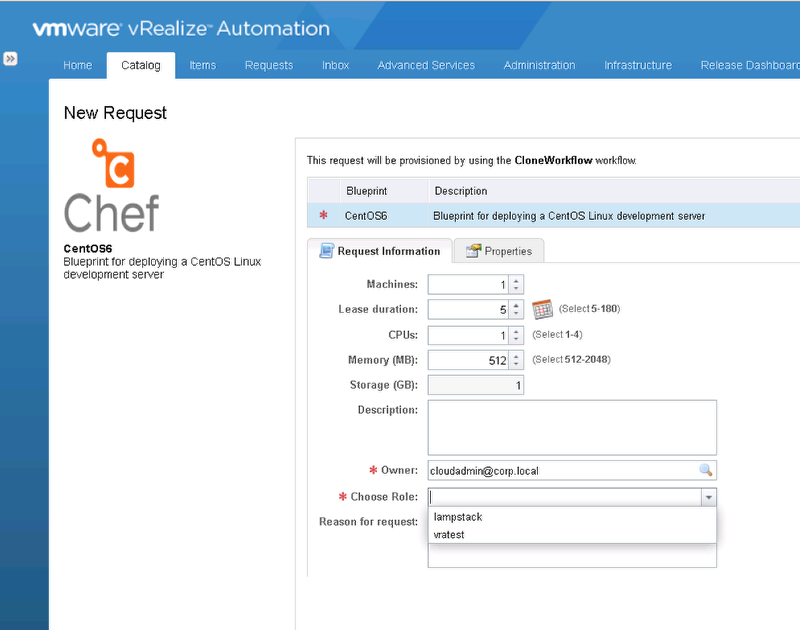Go to the Infrastructure menu tab

[638, 65]
